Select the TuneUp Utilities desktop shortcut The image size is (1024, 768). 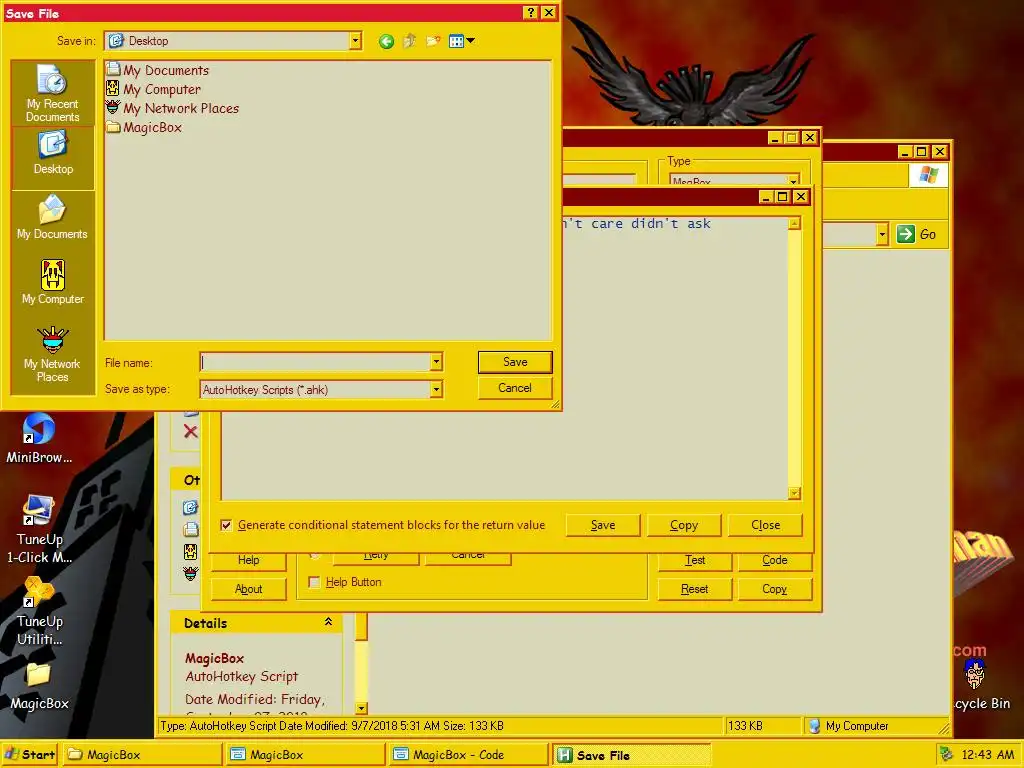(x=39, y=611)
